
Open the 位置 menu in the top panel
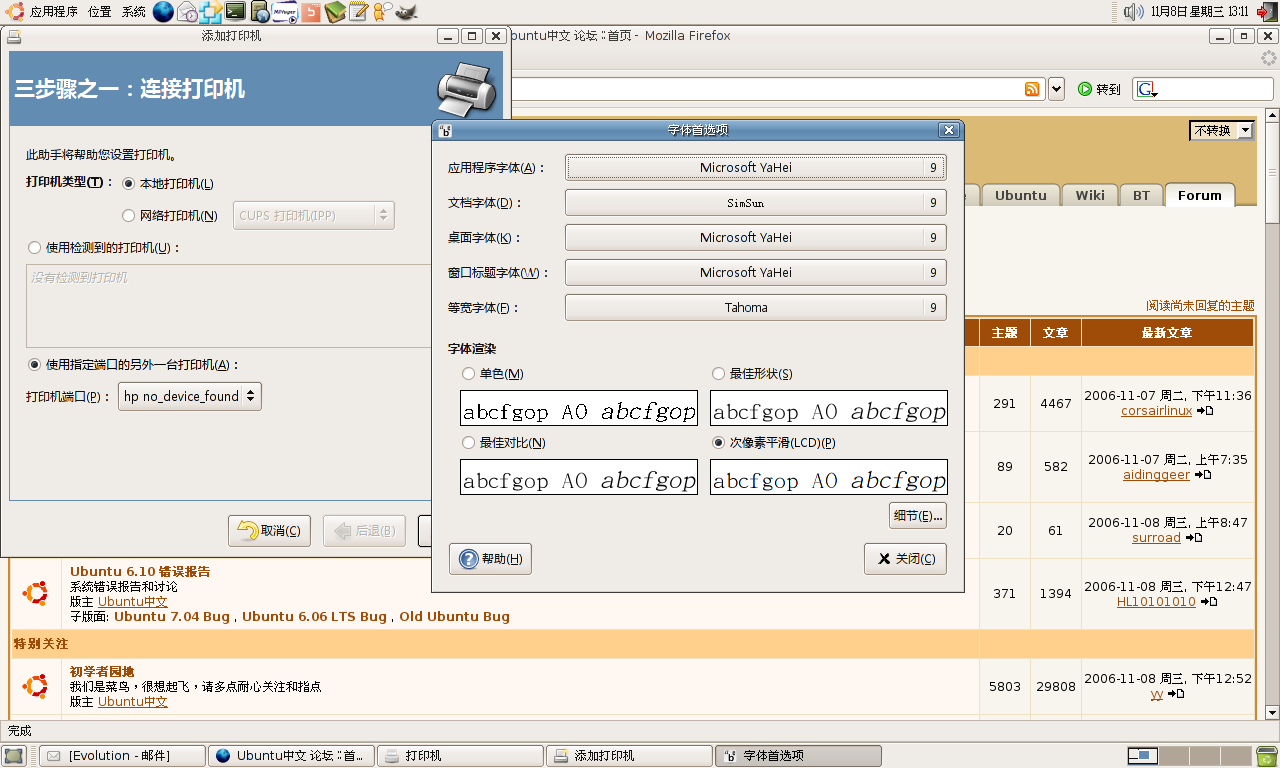100,12
